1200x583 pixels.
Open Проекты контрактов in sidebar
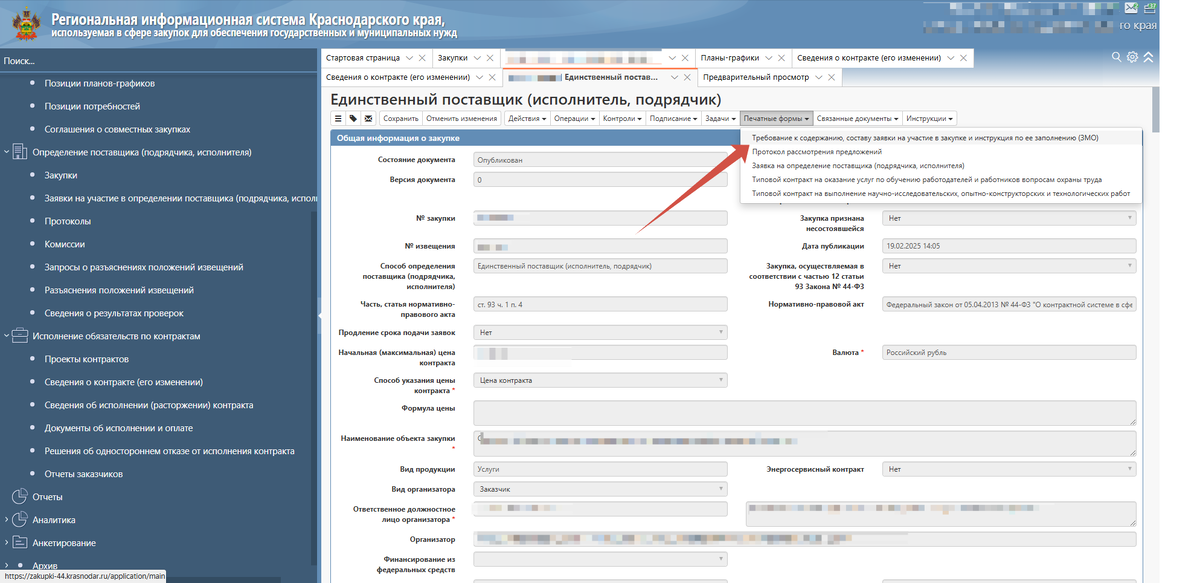tap(87, 359)
